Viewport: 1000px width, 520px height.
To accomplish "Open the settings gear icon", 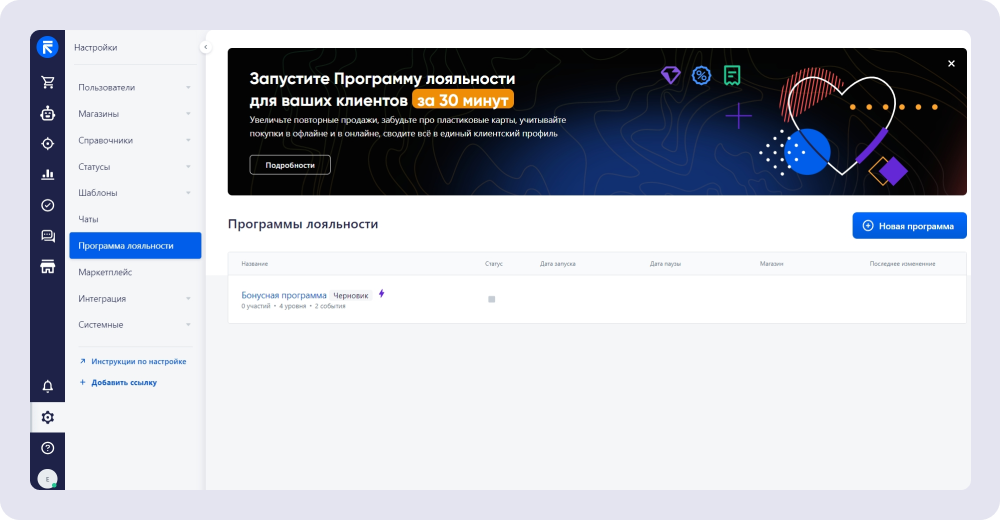I will (48, 417).
